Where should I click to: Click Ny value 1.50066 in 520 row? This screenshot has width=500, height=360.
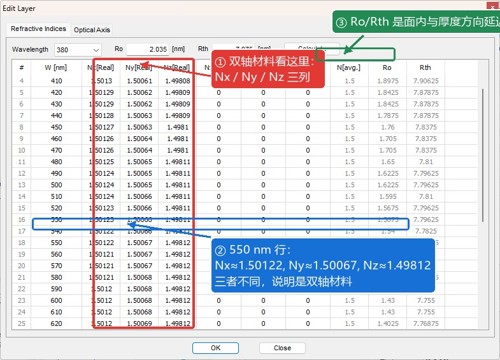coord(139,208)
